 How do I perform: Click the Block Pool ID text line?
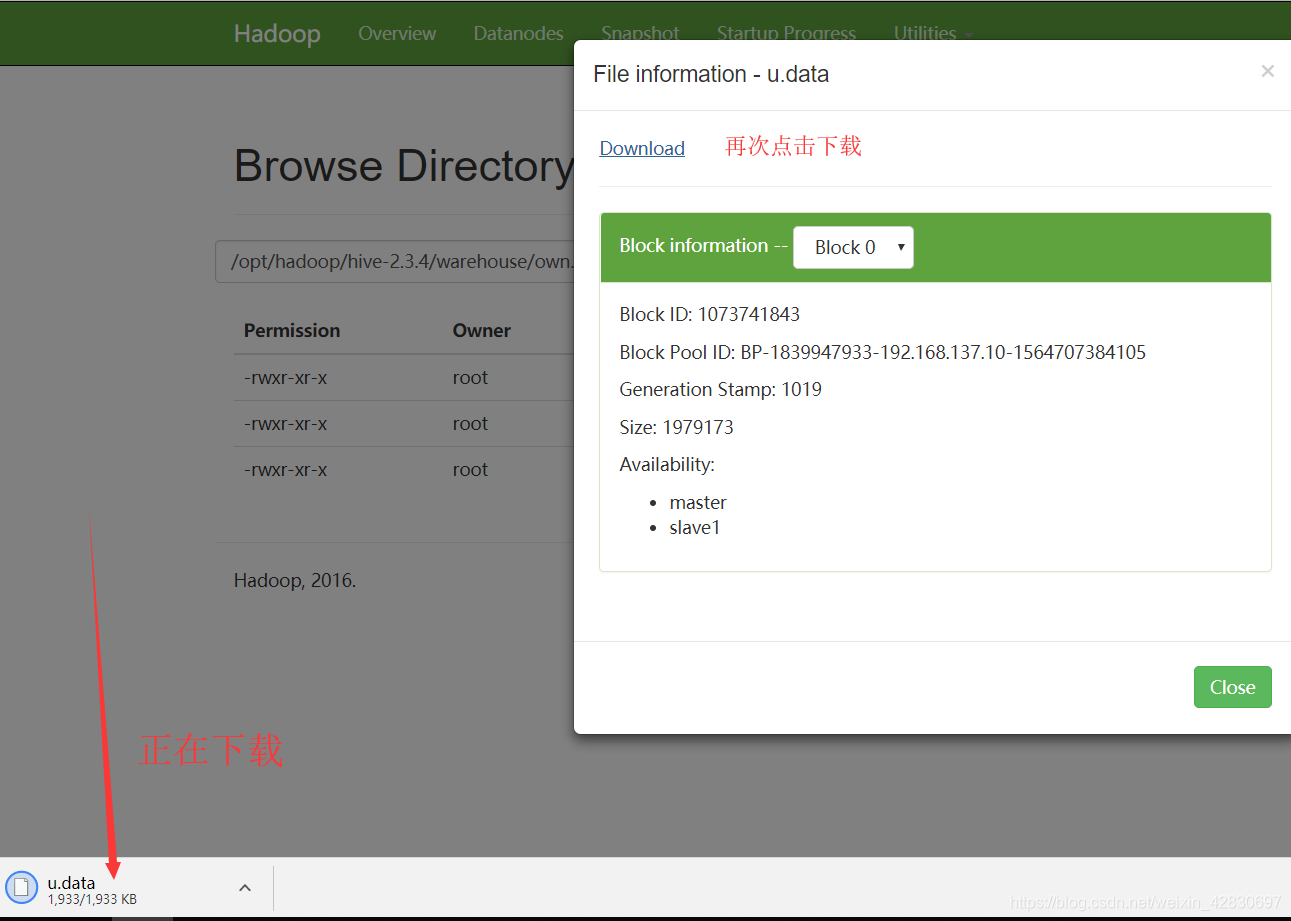883,352
